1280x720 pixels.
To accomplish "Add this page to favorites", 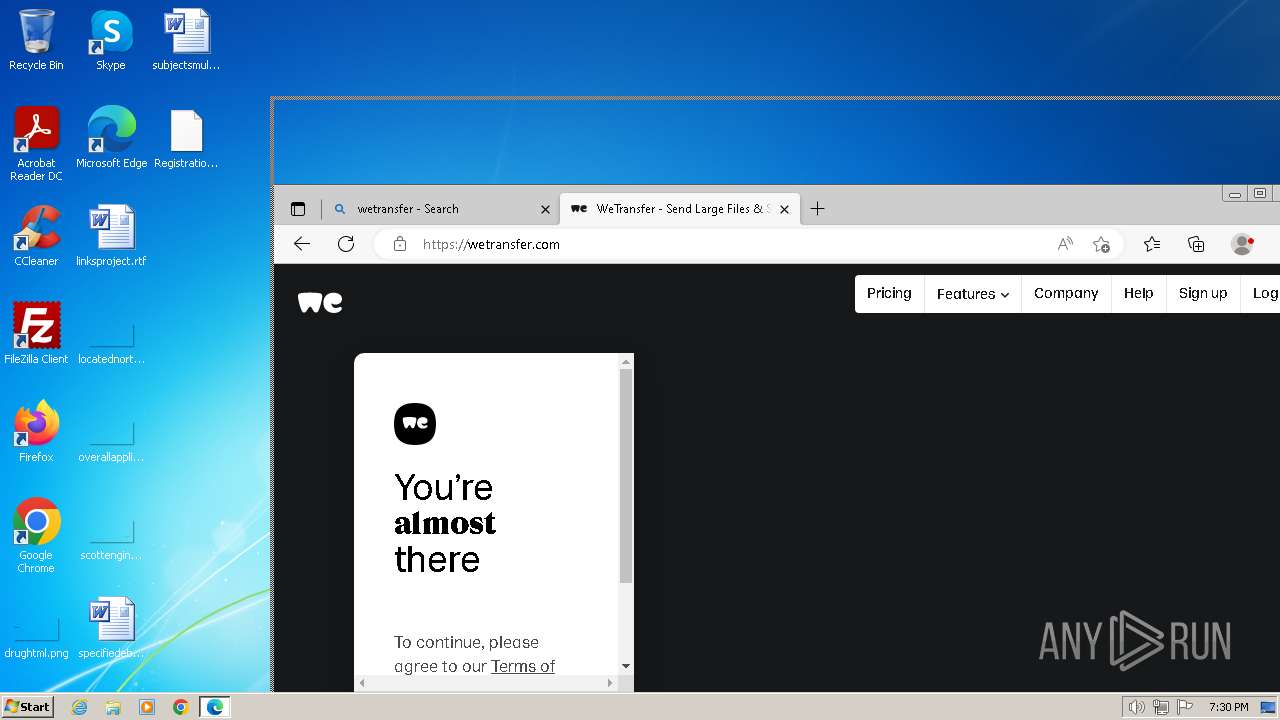I will 1101,244.
